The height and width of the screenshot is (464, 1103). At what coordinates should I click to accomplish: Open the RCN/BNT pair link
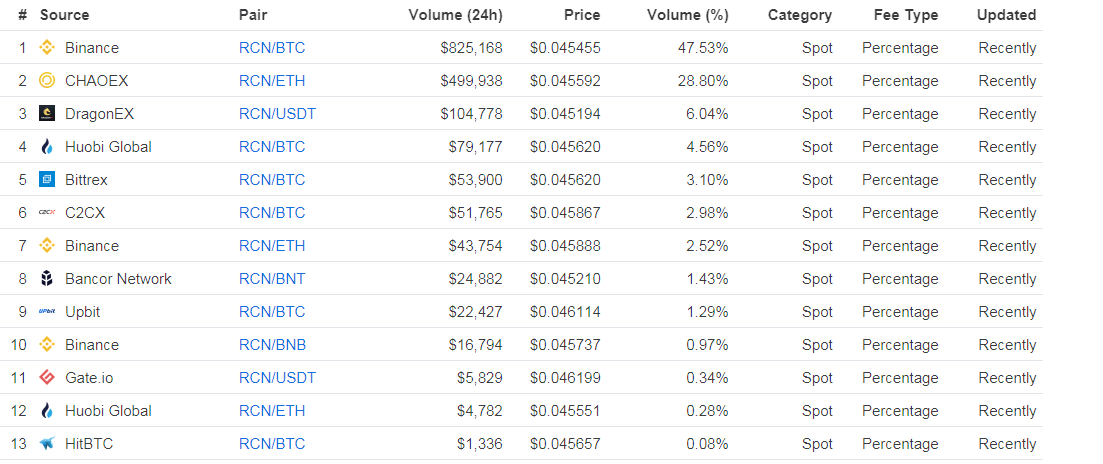272,279
